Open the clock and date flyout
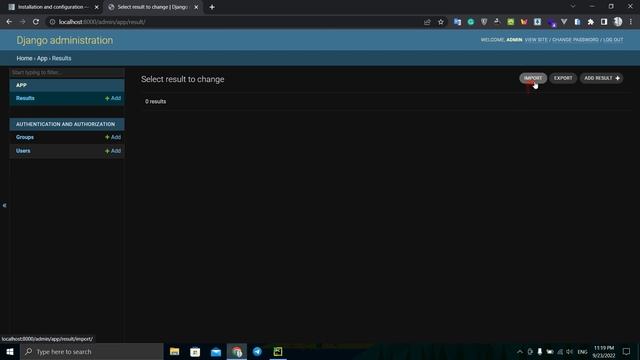 pyautogui.click(x=604, y=351)
